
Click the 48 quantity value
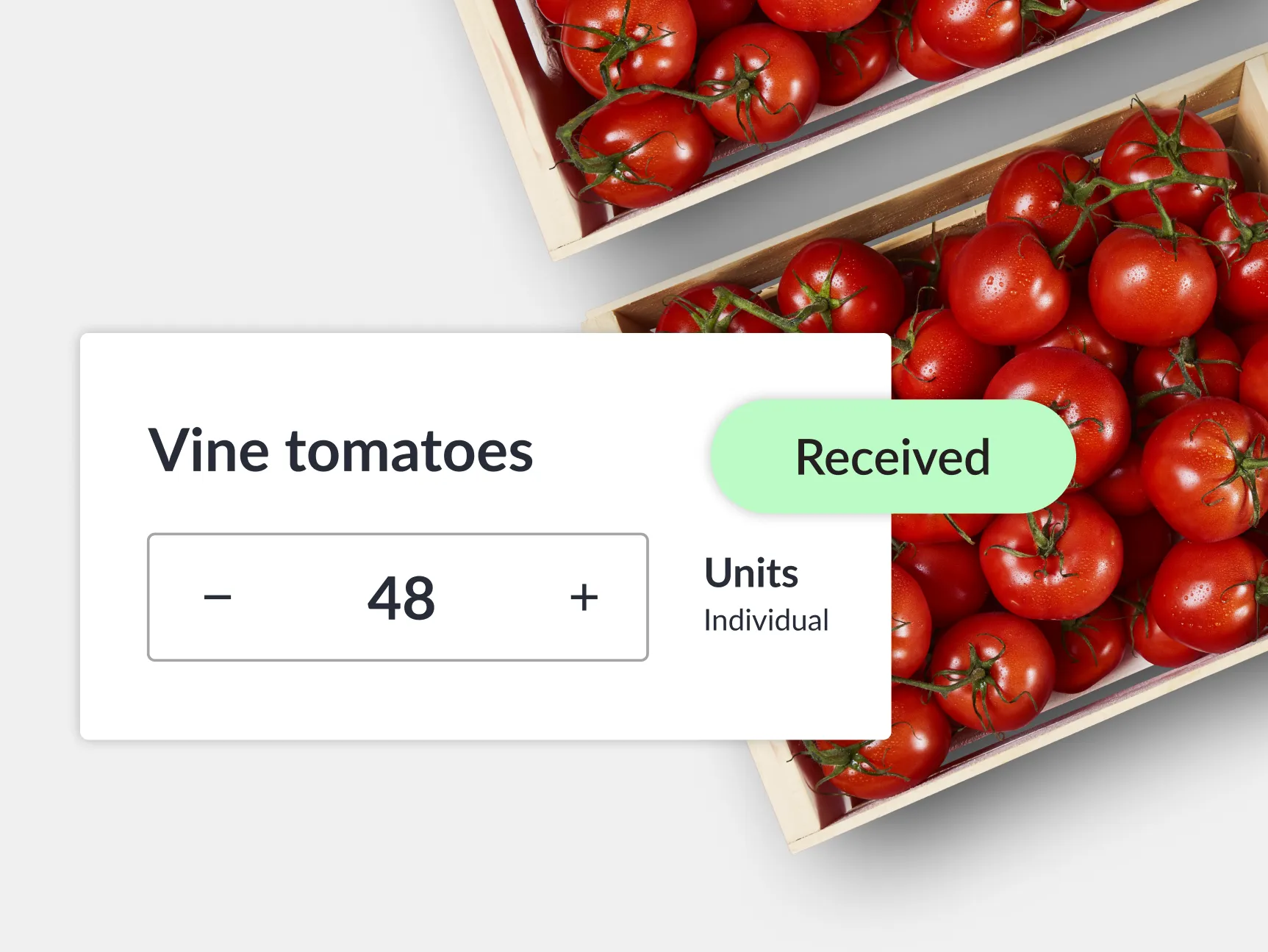coord(401,598)
